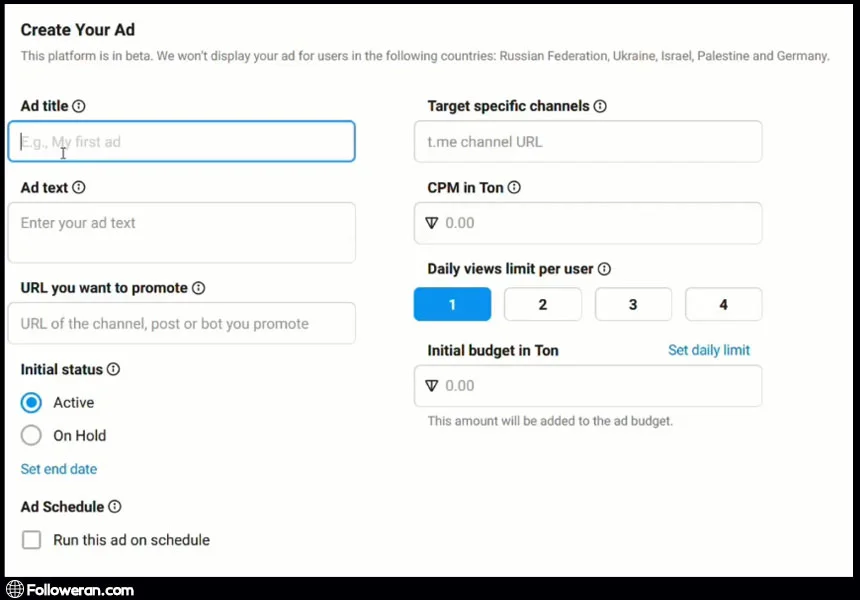Screen dimensions: 860x600
Task: Choose 2 daily views per user
Action: coord(543,304)
